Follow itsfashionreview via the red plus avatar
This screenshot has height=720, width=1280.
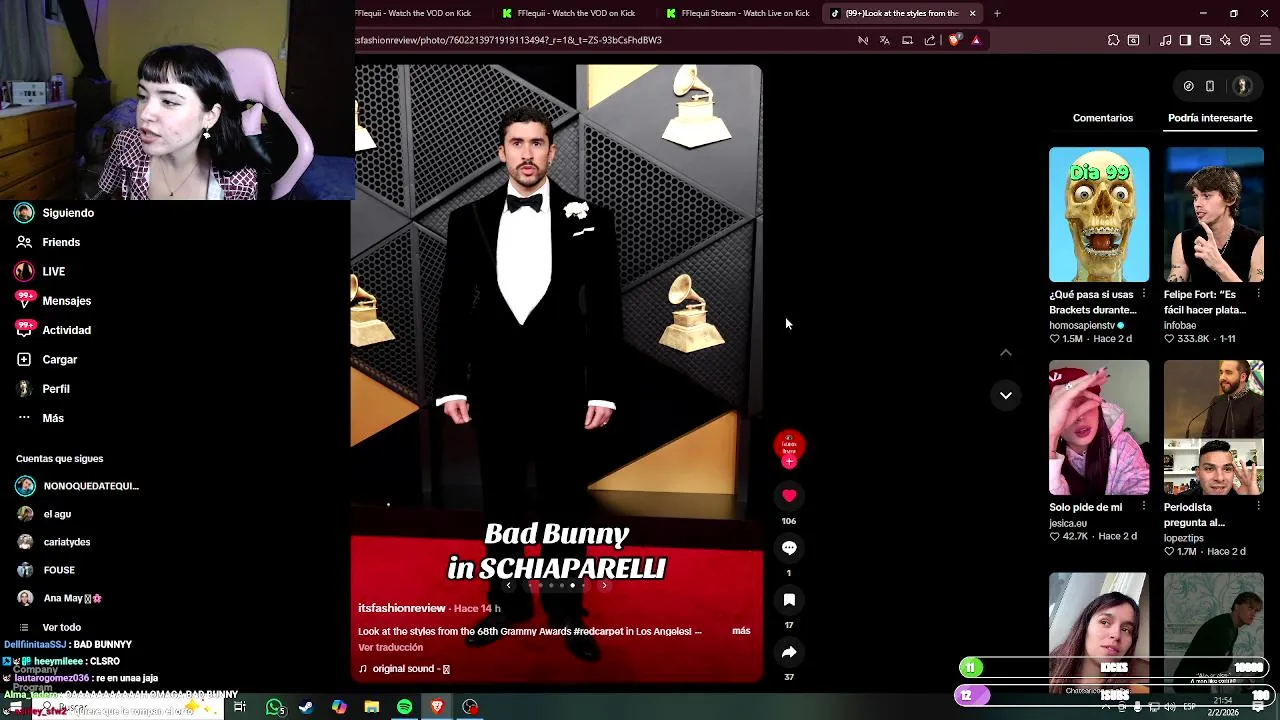point(789,461)
